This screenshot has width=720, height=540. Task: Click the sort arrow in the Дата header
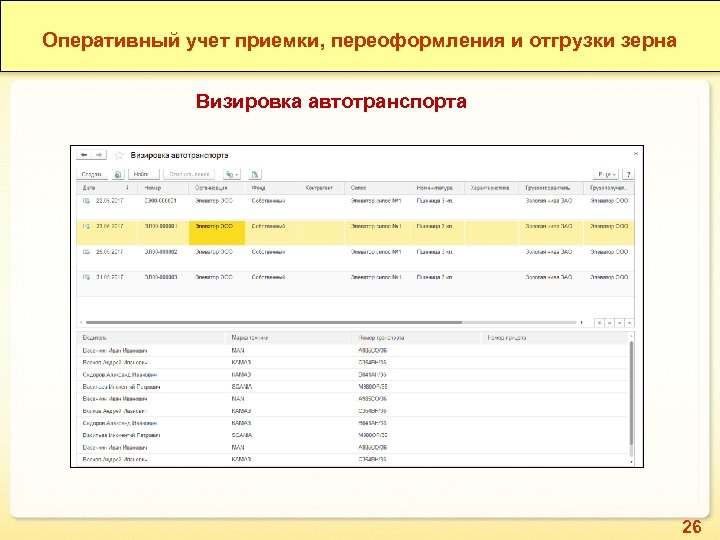coord(127,187)
